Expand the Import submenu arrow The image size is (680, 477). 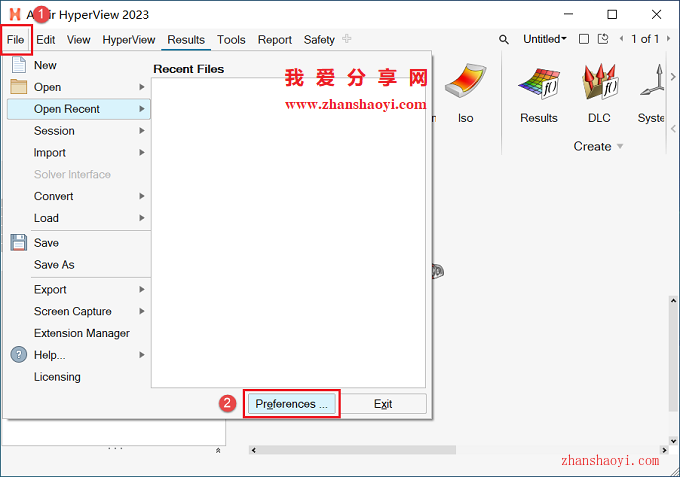[142, 152]
